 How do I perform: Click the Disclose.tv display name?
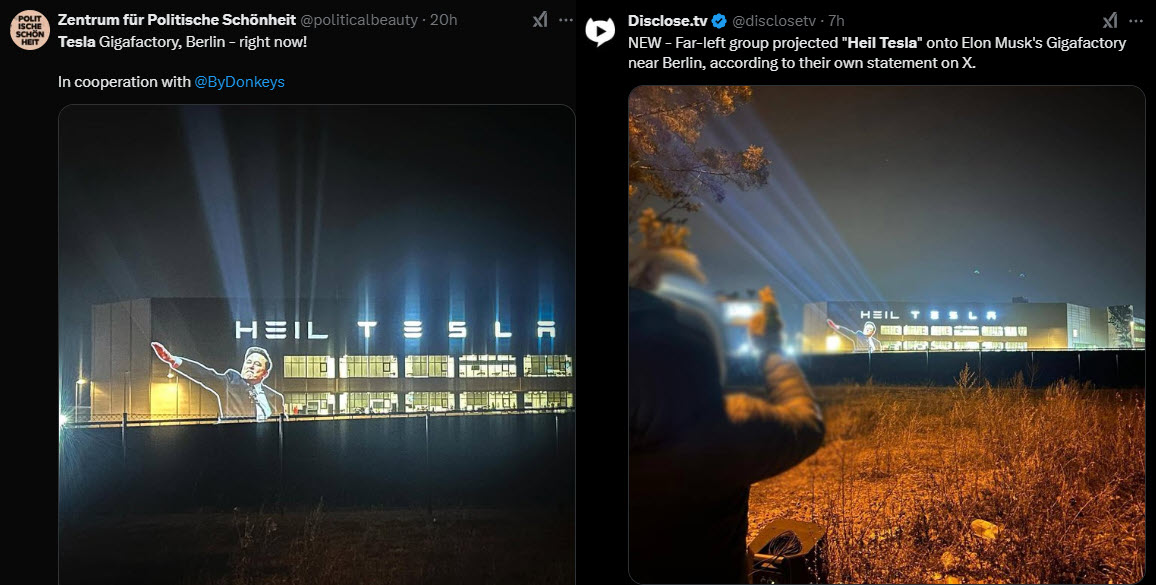pos(668,21)
